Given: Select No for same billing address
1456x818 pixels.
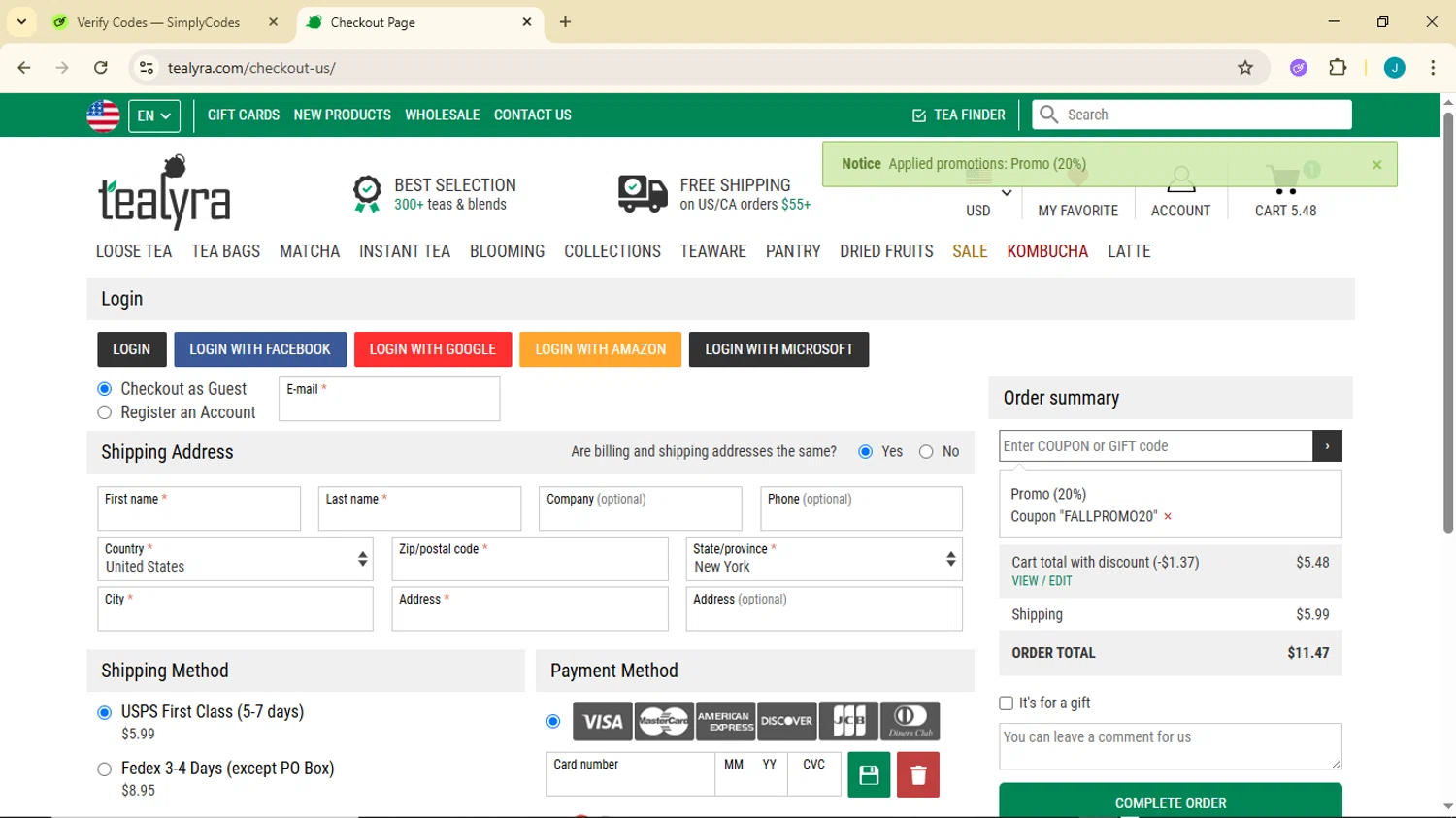Looking at the screenshot, I should [926, 452].
